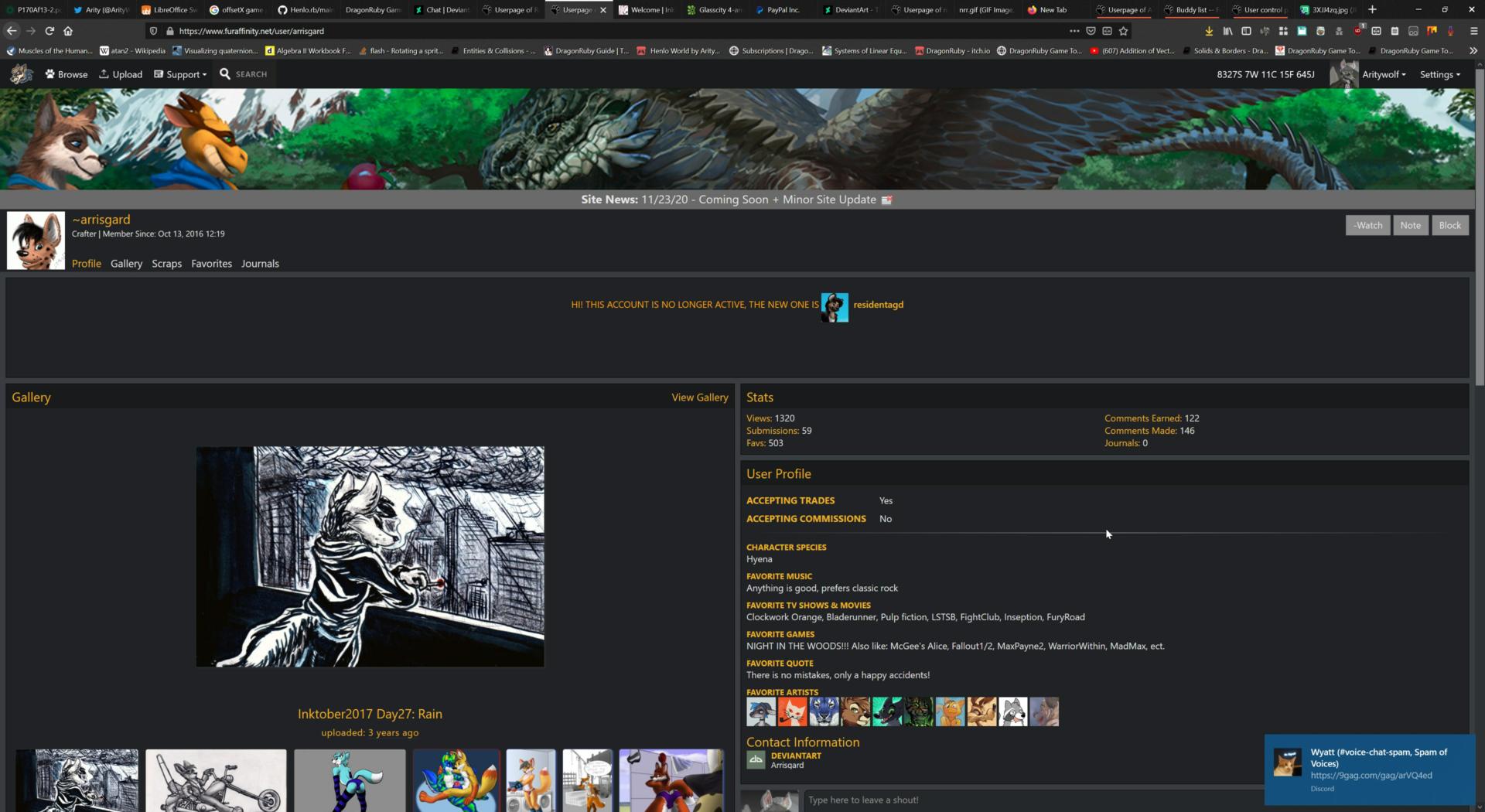The image size is (1485, 812).
Task: Open Firefox hamburger menu
Action: tap(1473, 31)
